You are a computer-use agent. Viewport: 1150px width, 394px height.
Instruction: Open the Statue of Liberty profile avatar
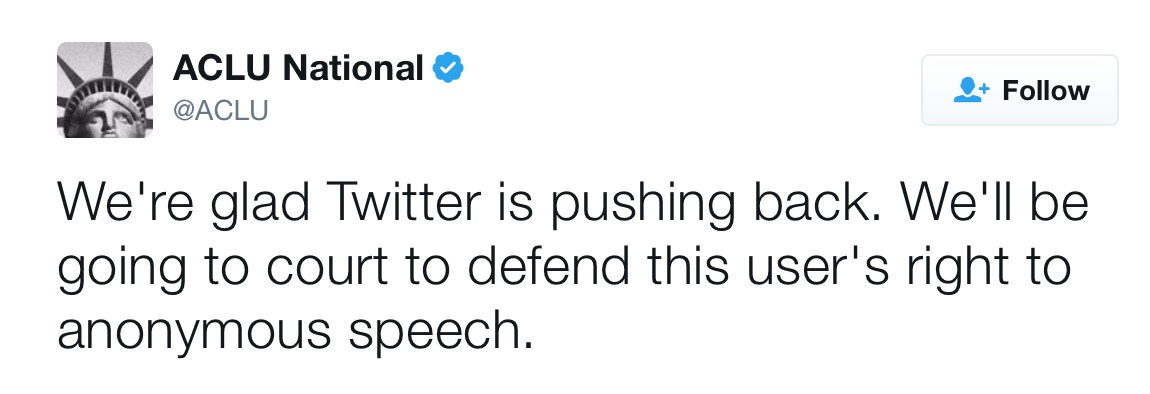click(x=105, y=90)
